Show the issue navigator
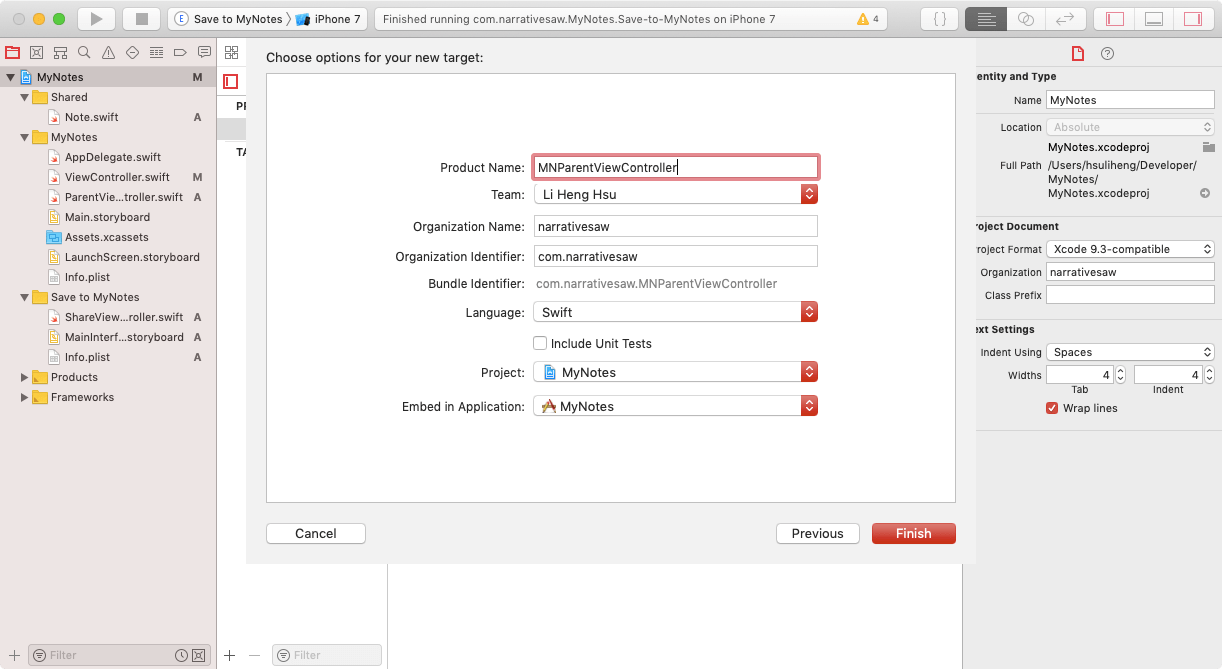 click(x=108, y=52)
